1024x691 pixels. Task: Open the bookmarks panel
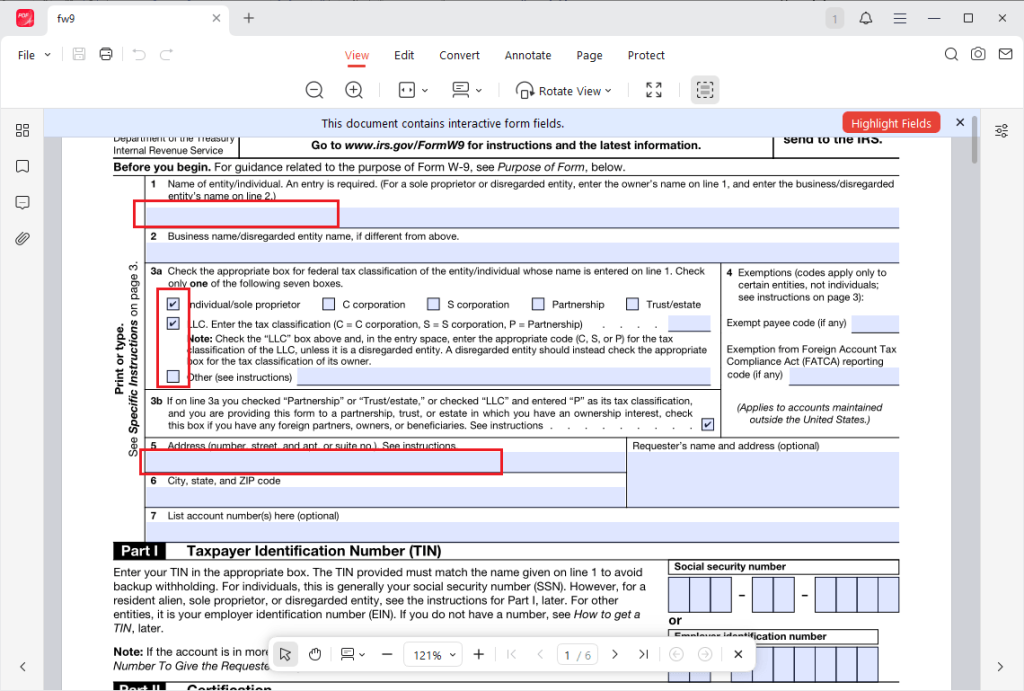point(22,167)
